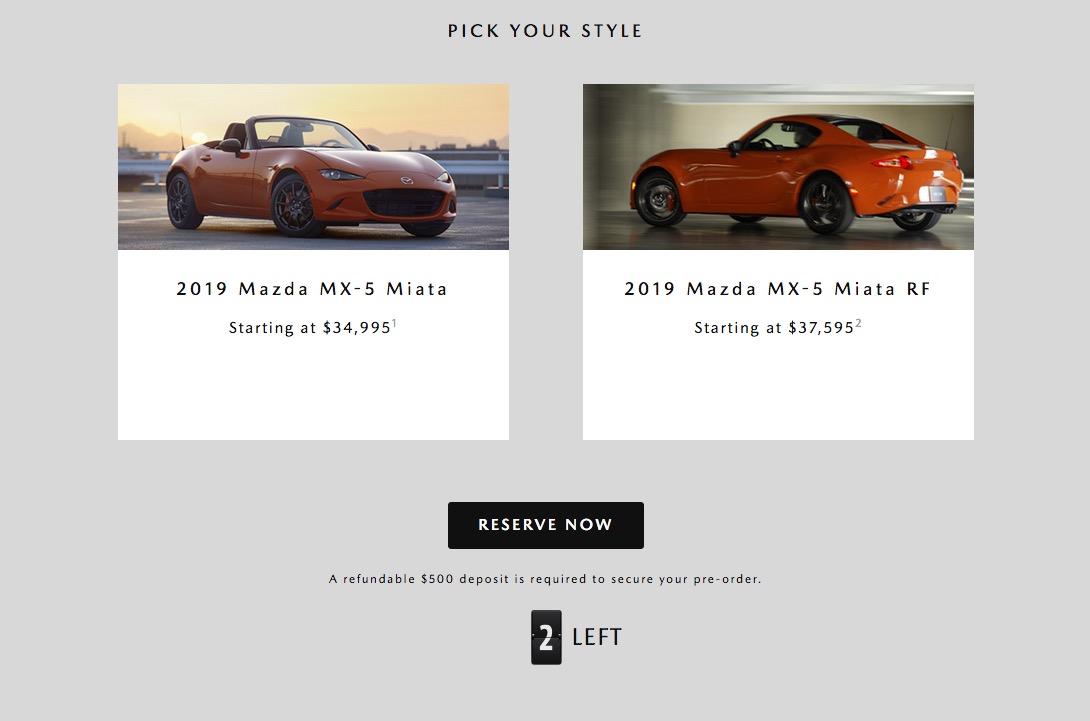Open footnote 2 beside the $37,595 price
Viewport: 1090px width, 721px height.
(859, 323)
